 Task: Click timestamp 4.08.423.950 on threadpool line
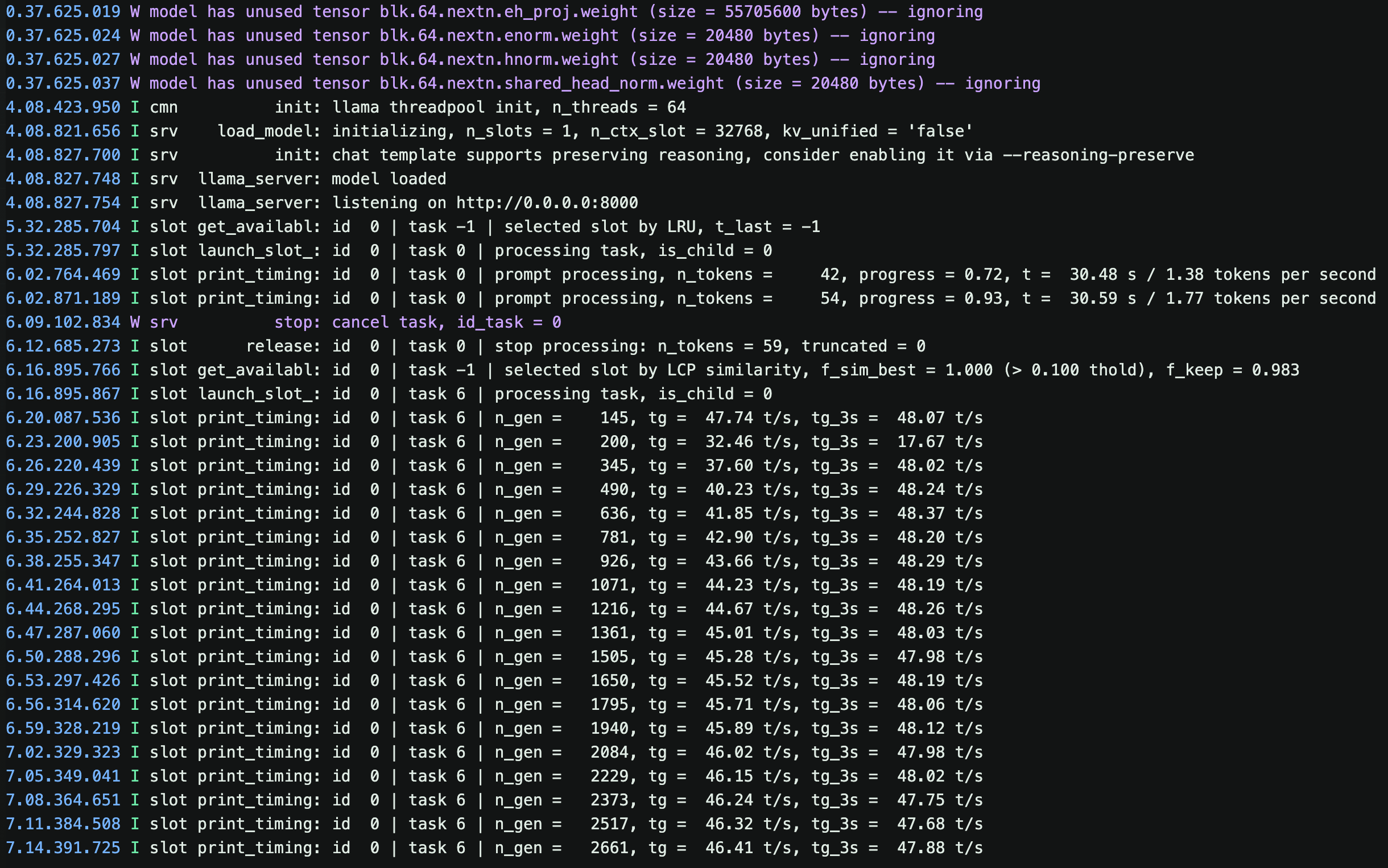(63, 108)
